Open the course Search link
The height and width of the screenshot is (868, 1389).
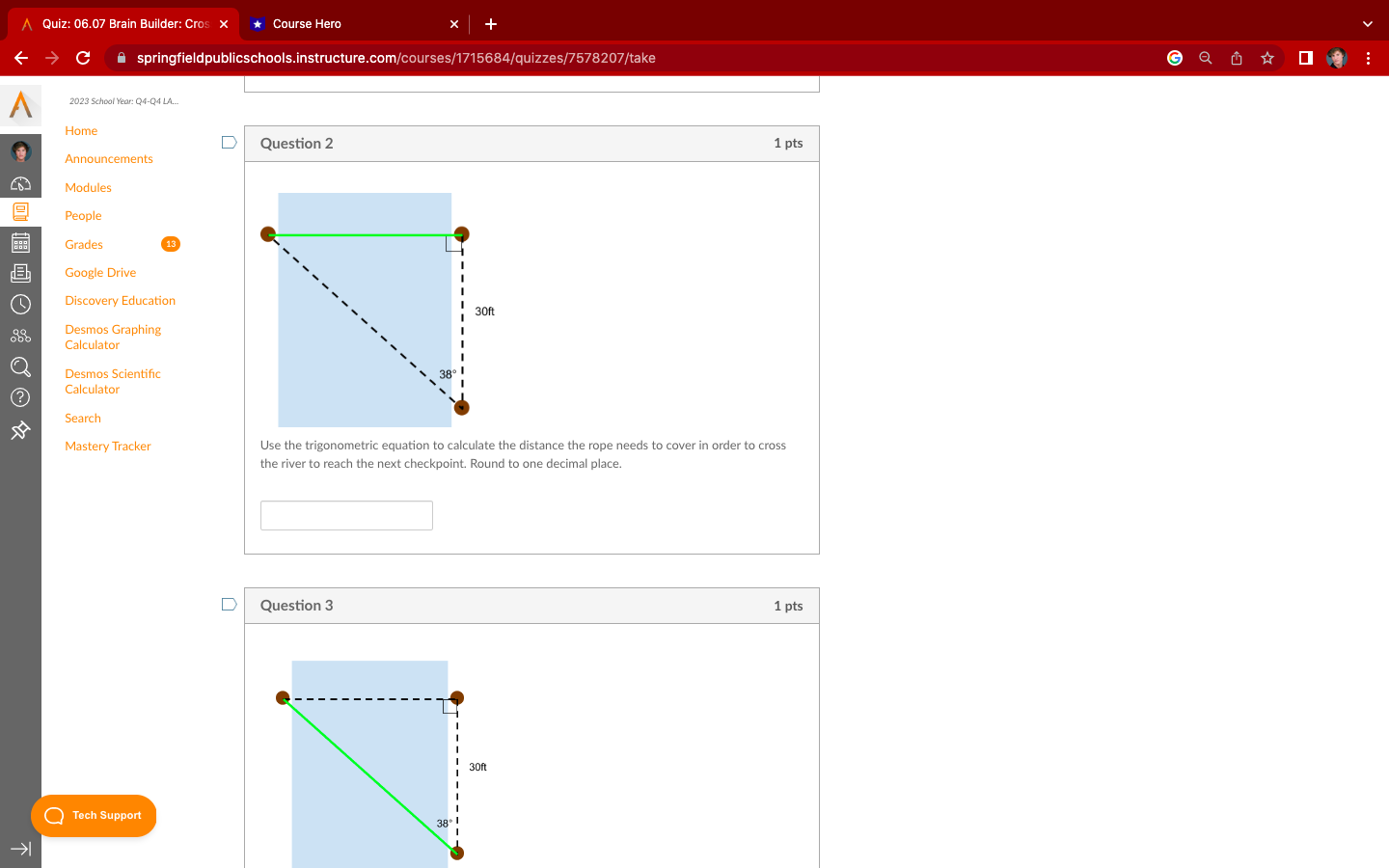pyautogui.click(x=83, y=419)
